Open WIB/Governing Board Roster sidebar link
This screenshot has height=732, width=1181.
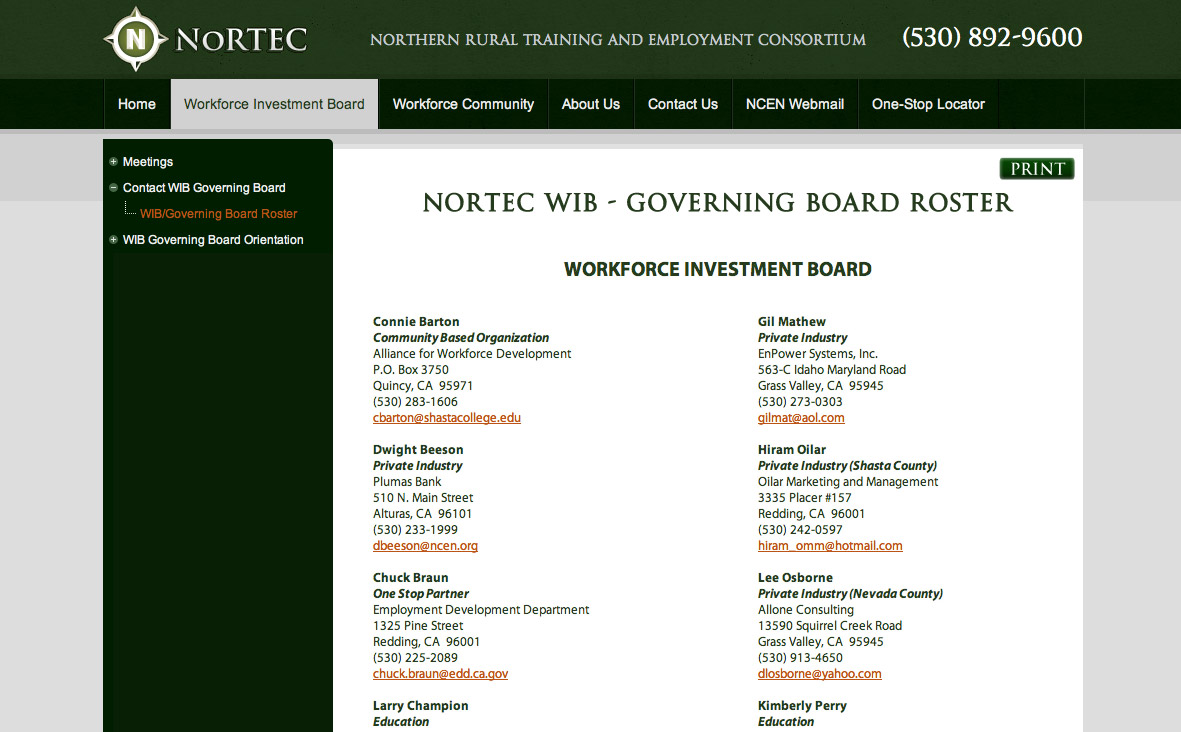(218, 214)
